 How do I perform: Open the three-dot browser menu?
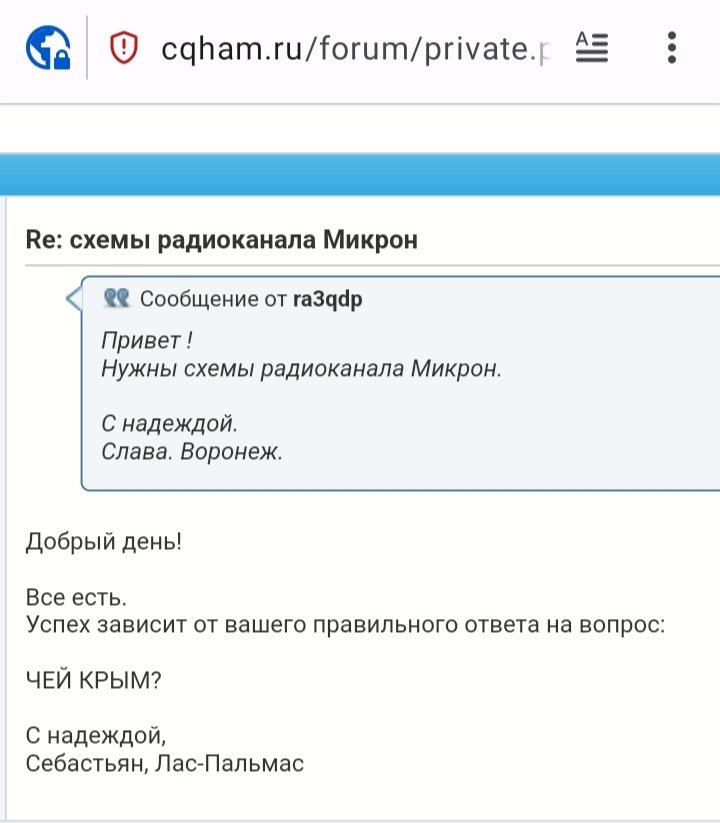tap(672, 47)
